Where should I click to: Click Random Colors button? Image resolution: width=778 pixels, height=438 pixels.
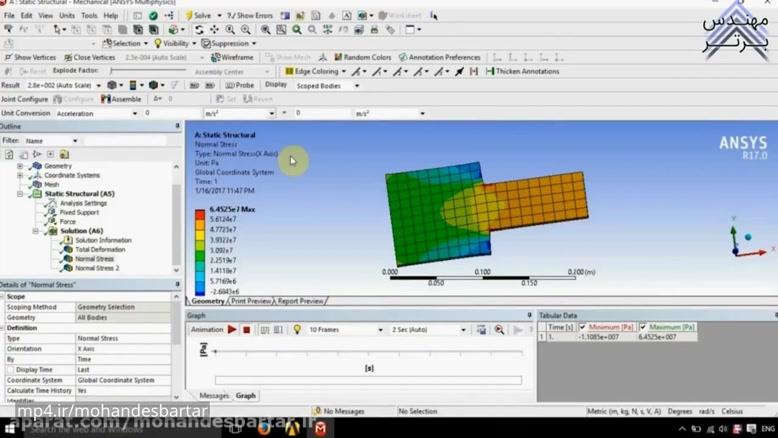click(x=363, y=58)
